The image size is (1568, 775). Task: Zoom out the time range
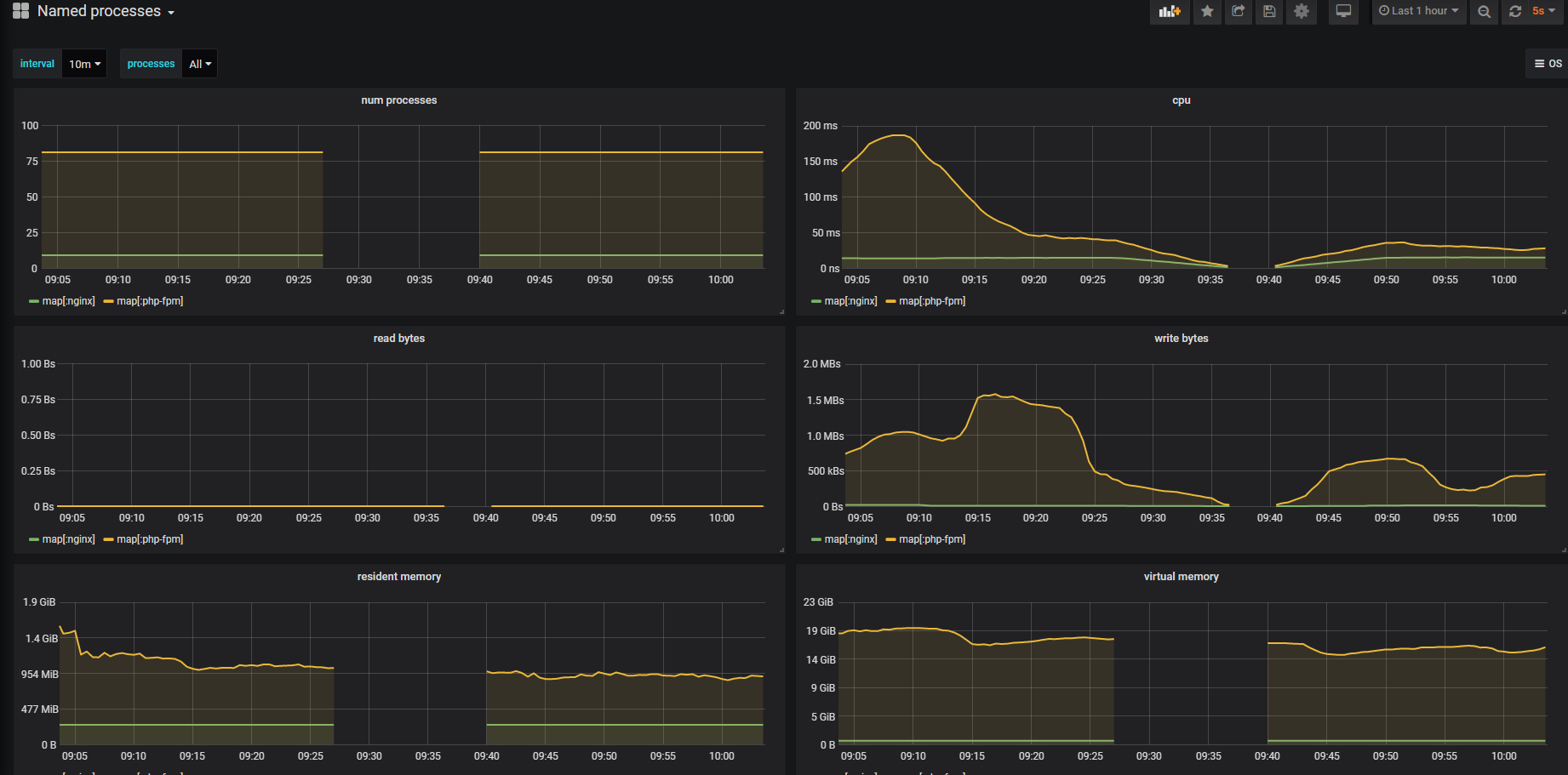pos(1484,11)
